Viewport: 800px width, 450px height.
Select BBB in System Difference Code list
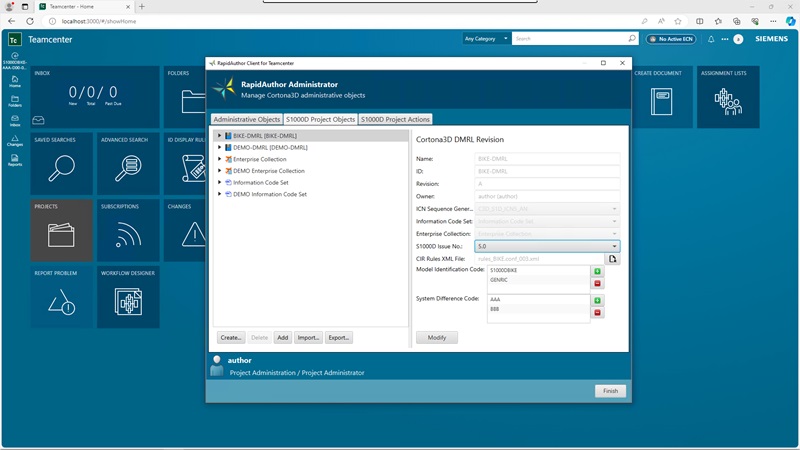538,309
